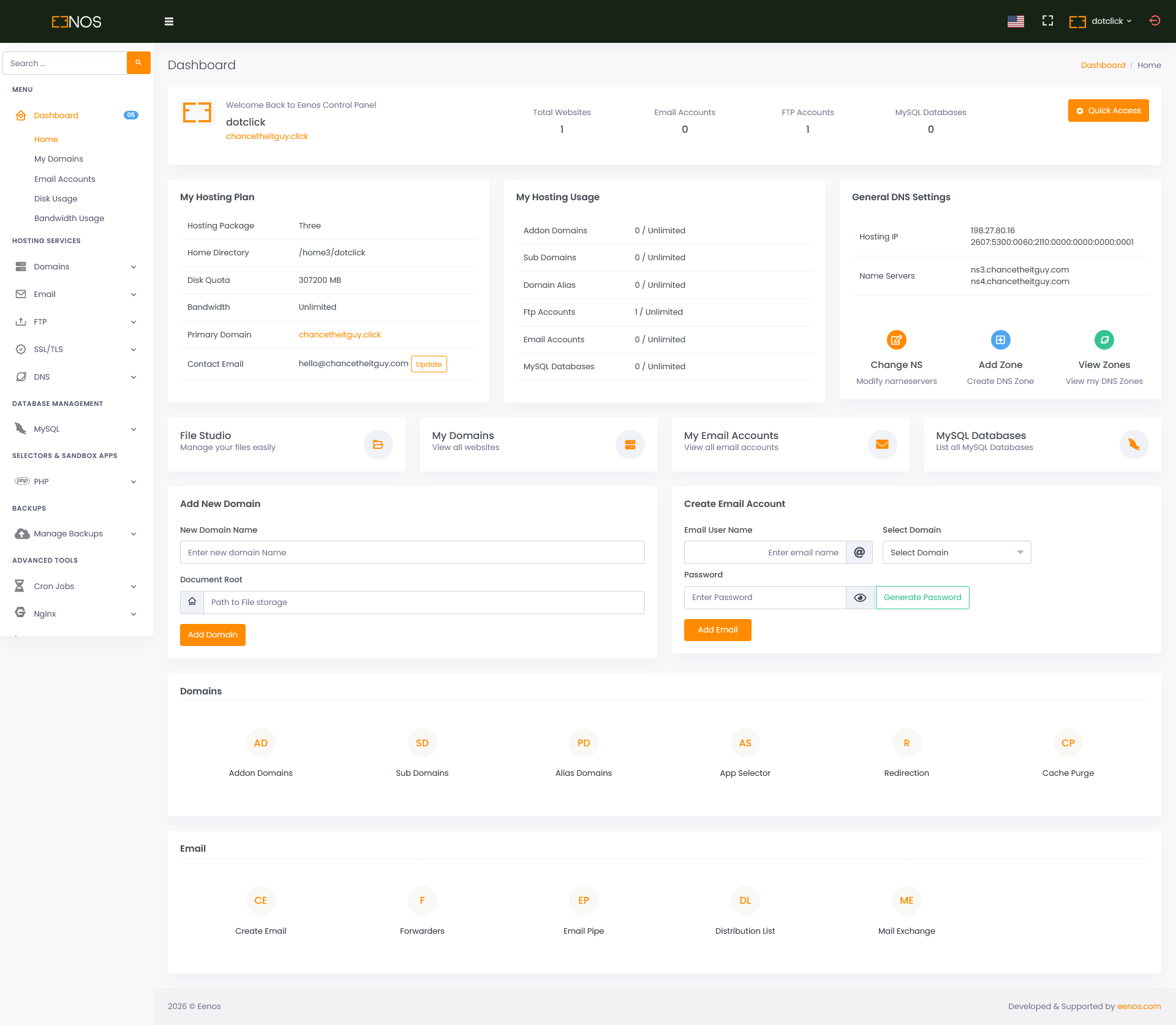Toggle fullscreen mode icon
1176x1025 pixels.
[x=1048, y=21]
